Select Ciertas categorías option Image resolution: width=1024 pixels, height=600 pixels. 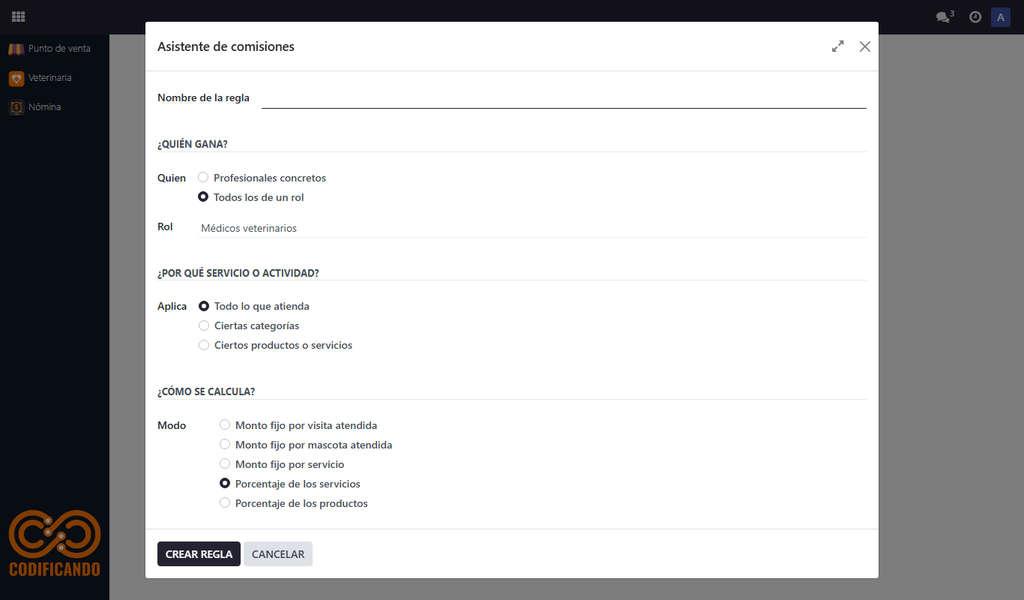click(x=204, y=325)
